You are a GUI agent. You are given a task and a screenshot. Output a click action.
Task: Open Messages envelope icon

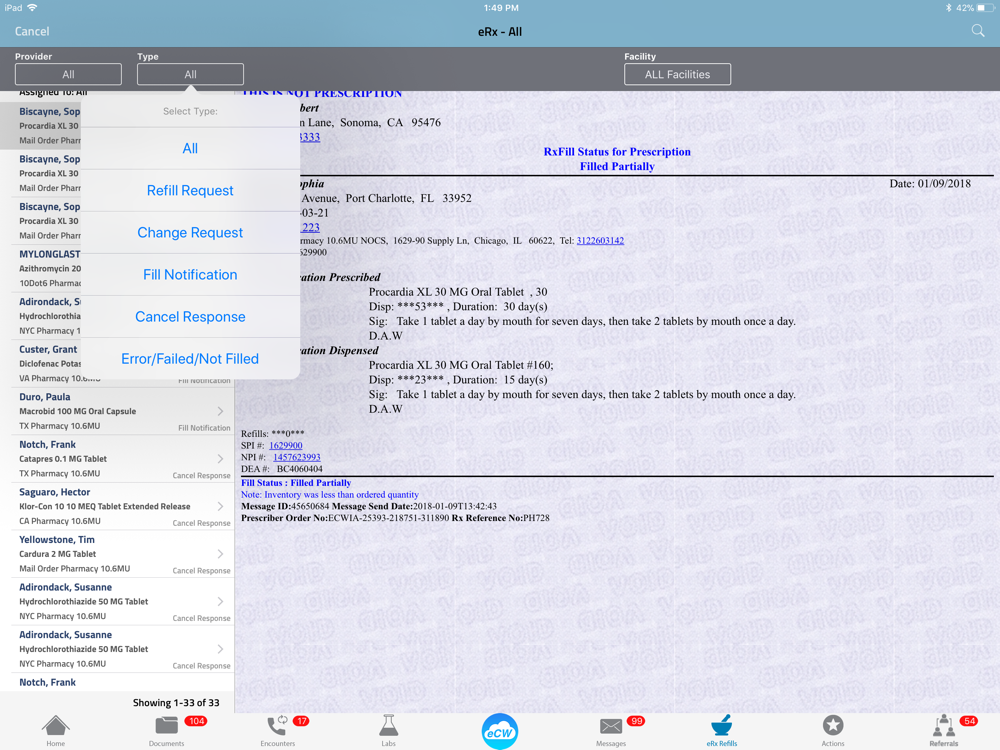pos(611,729)
